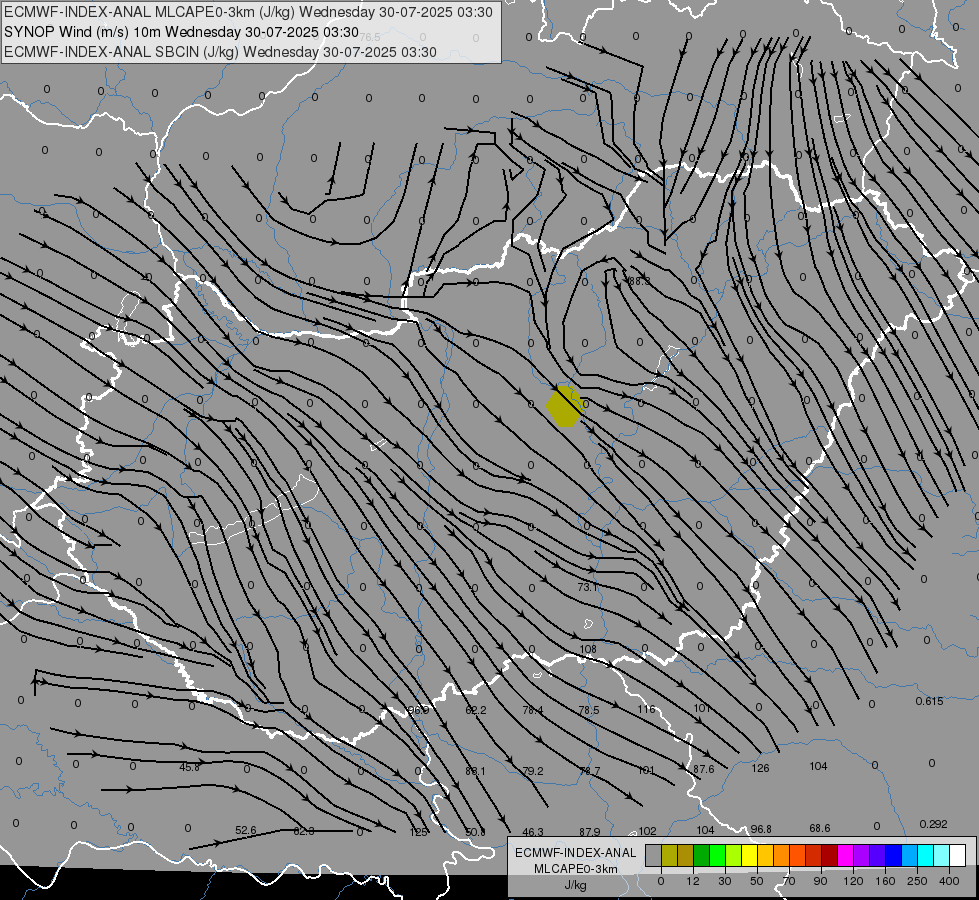This screenshot has width=979, height=900.
Task: Click the 90 tick label on the scale
Action: click(x=820, y=881)
